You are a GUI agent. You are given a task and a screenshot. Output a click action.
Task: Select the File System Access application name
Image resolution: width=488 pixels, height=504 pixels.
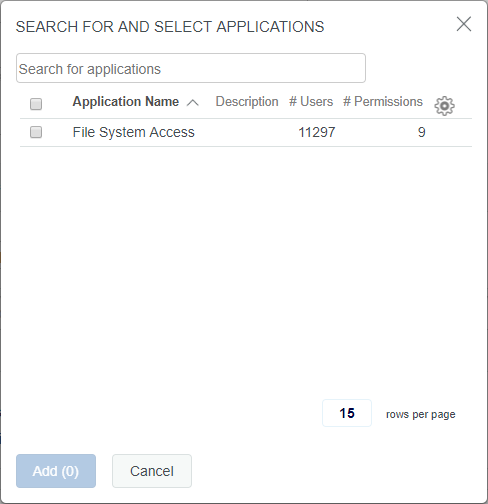click(x=134, y=132)
